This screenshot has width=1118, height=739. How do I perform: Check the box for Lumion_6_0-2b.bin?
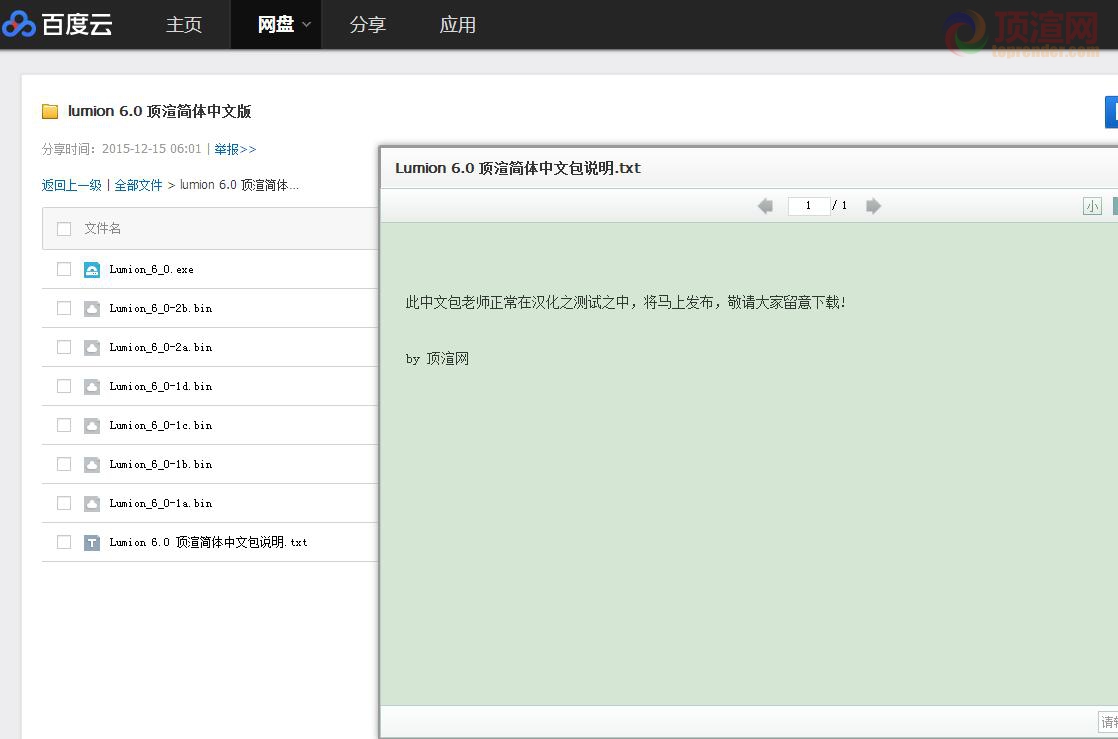click(64, 308)
